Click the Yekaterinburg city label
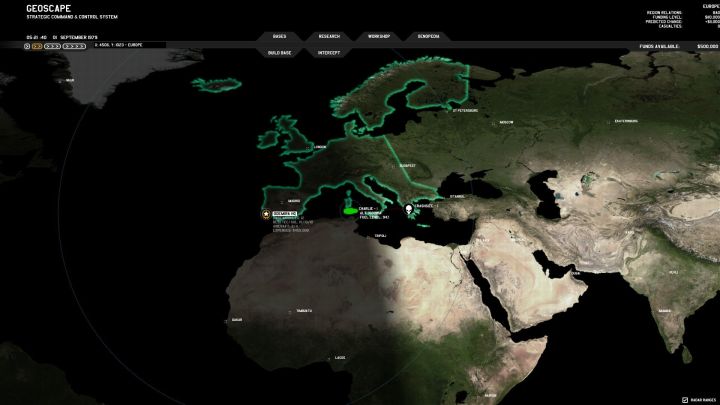This screenshot has height=405, width=720. click(x=626, y=121)
